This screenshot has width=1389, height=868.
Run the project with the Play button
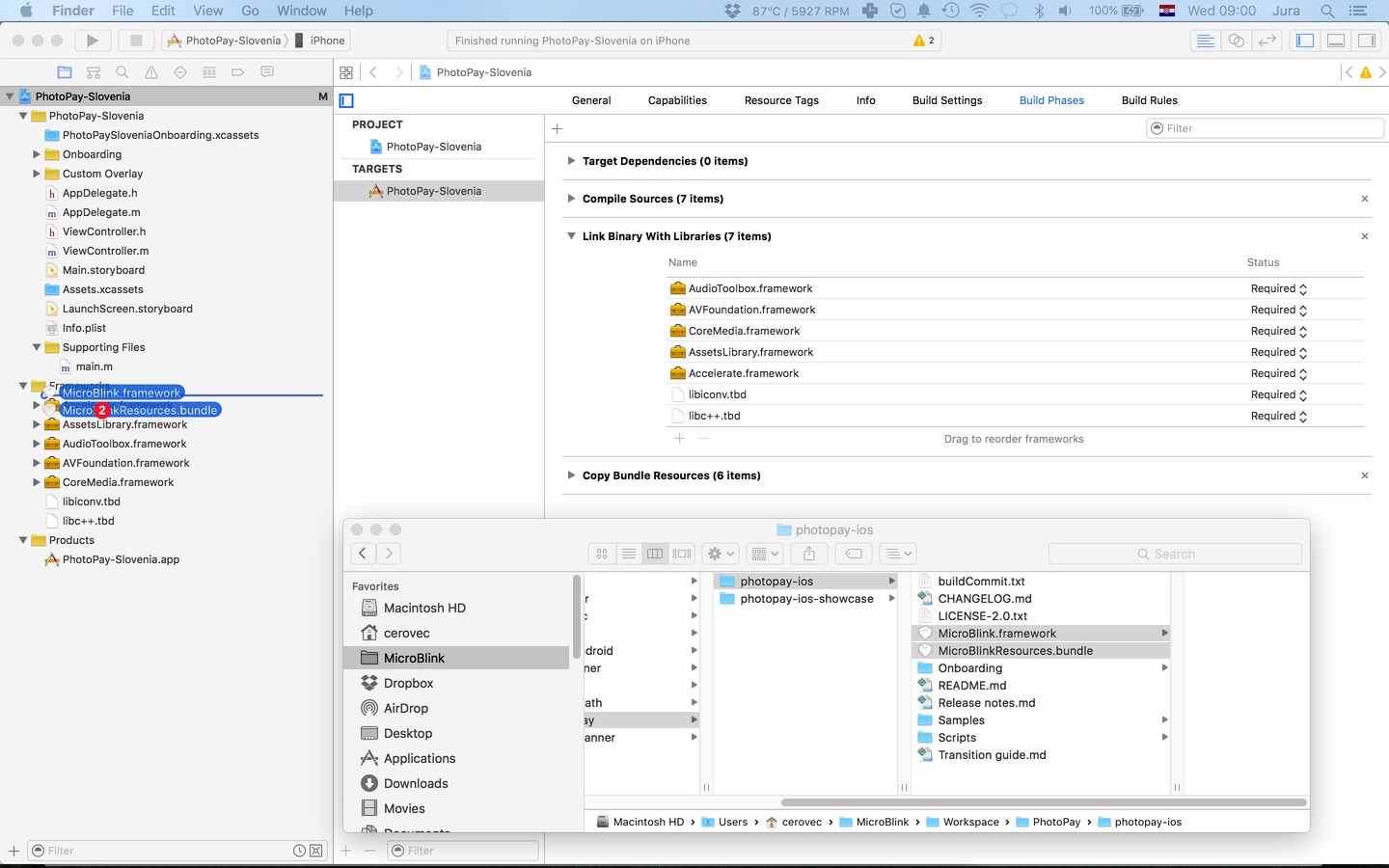(93, 41)
